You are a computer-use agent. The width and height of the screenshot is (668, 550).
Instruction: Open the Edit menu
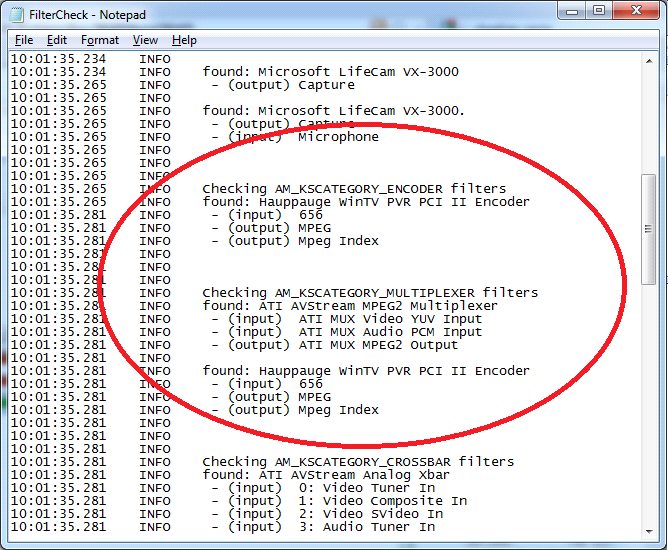(x=57, y=40)
